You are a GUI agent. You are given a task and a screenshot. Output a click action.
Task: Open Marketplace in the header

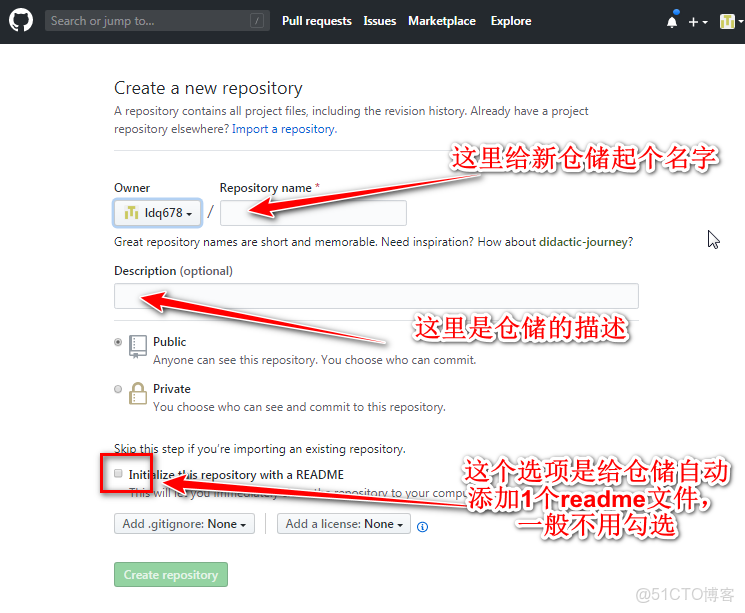[442, 21]
